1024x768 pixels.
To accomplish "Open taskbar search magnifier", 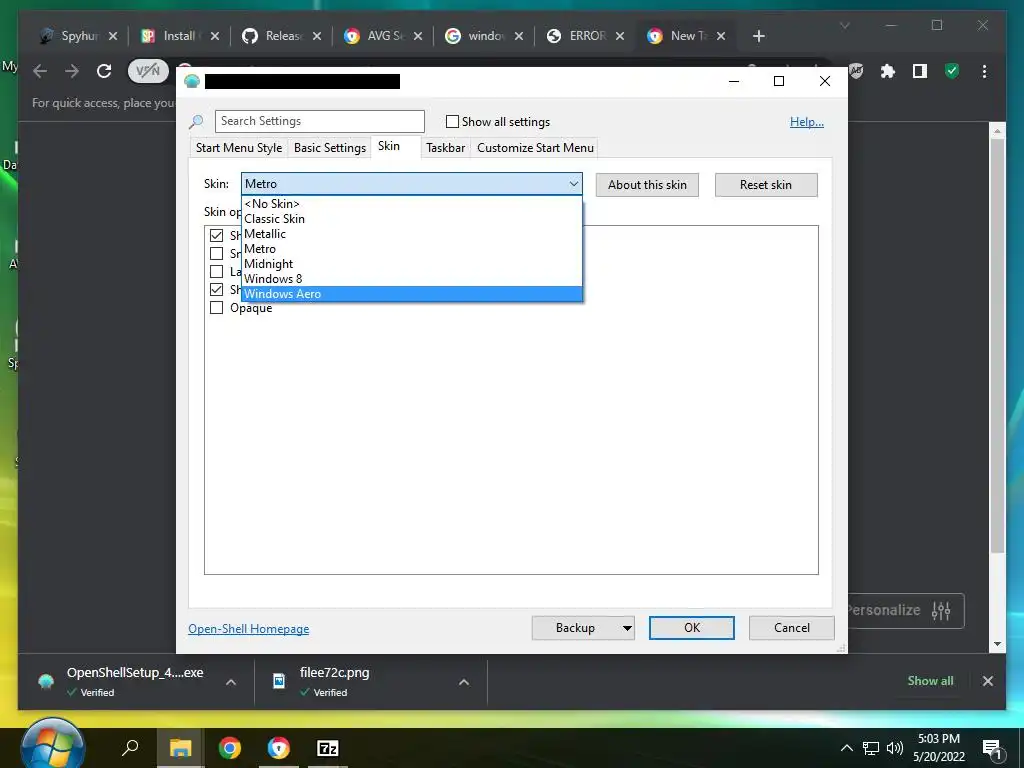I will (130, 747).
